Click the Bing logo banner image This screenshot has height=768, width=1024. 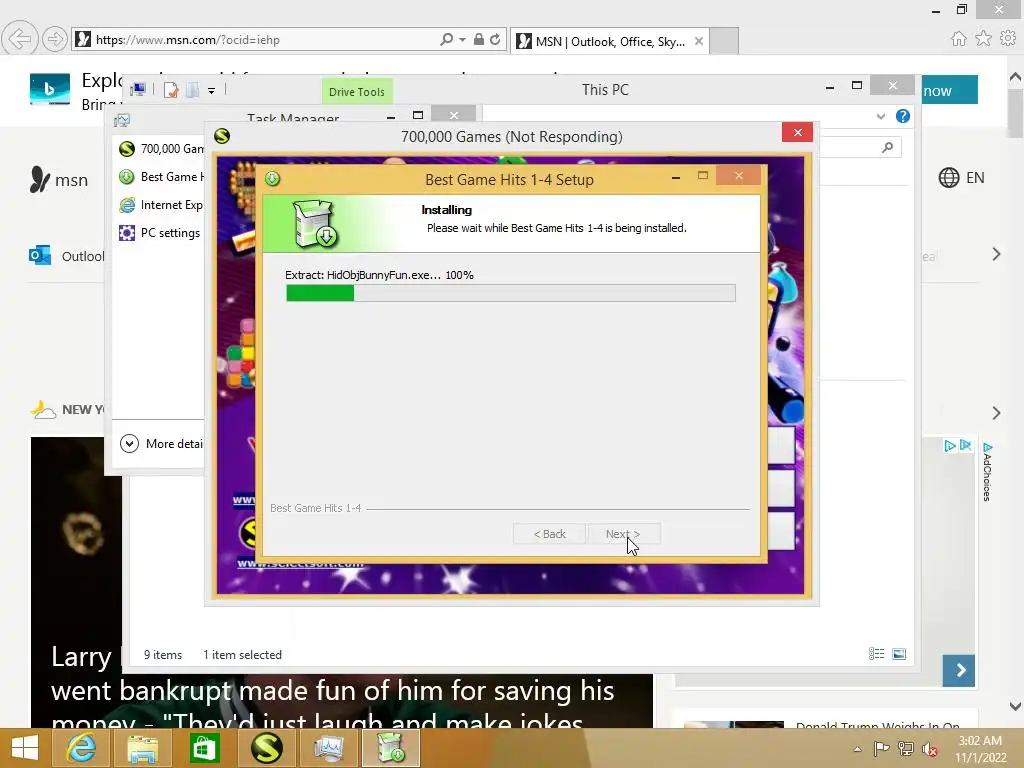50,89
